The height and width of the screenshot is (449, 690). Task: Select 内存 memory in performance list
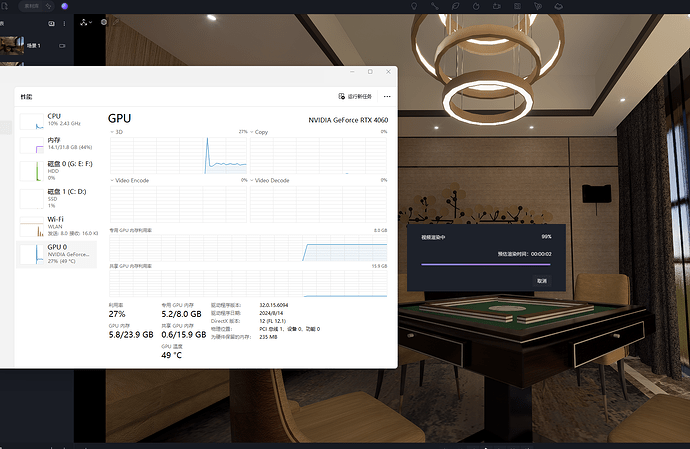coord(57,145)
